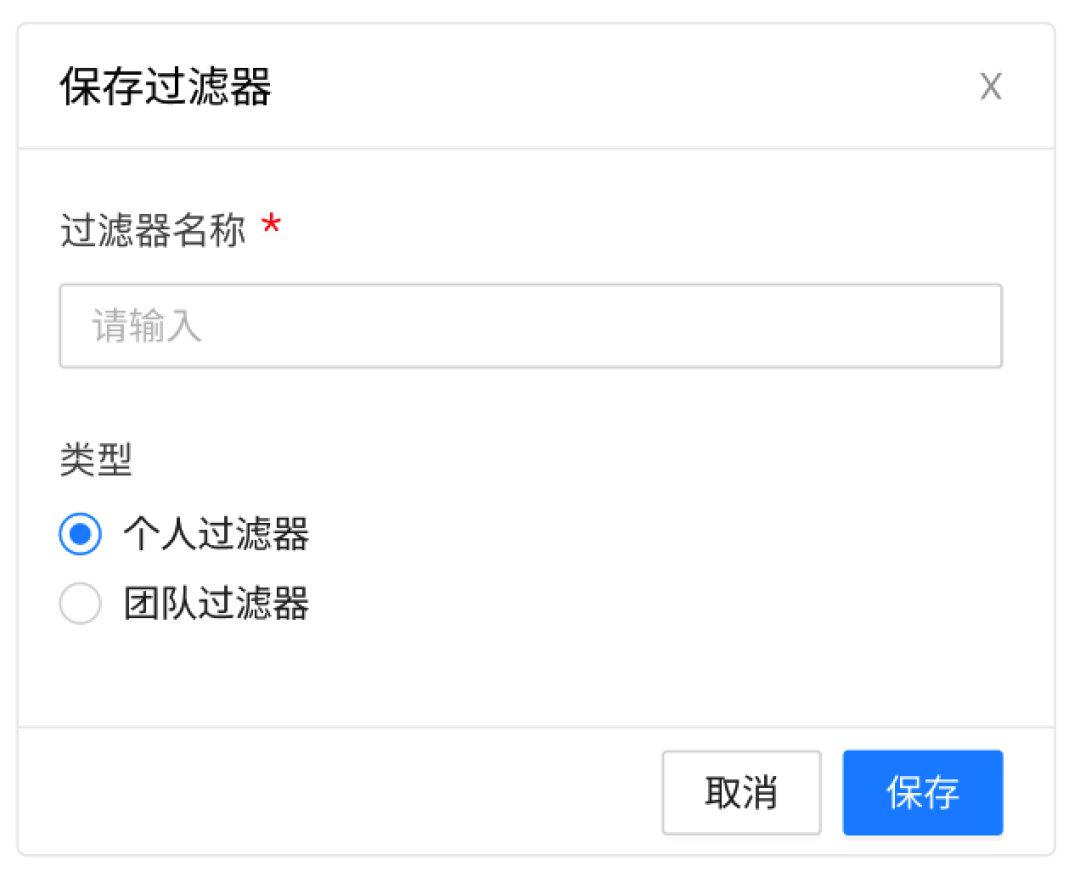Click the X icon in dialog header
The width and height of the screenshot is (1080, 883).
990,87
